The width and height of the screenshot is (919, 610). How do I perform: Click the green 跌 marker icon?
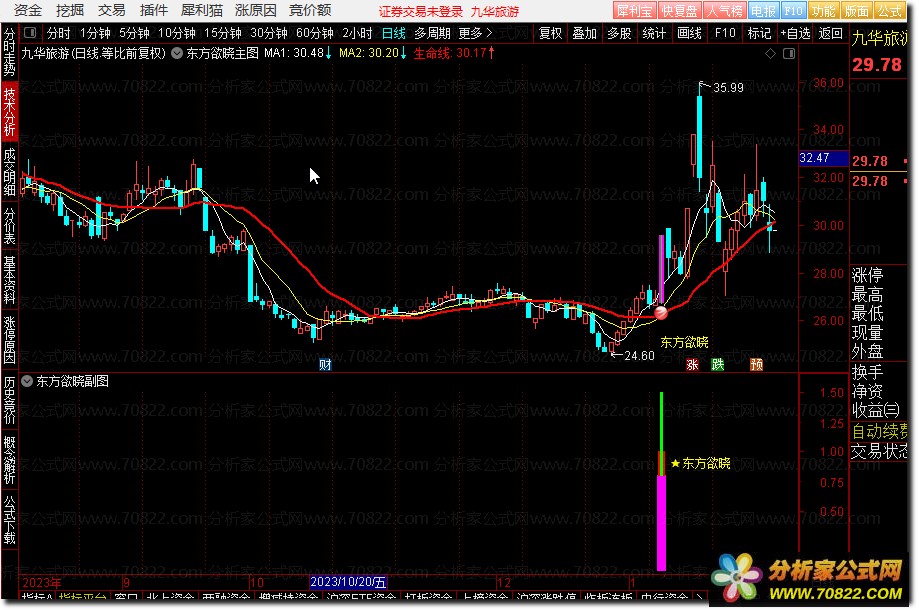point(717,364)
